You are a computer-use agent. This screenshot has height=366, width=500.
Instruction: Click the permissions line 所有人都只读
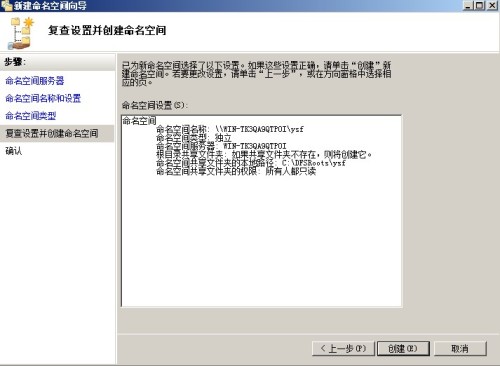tap(236, 171)
